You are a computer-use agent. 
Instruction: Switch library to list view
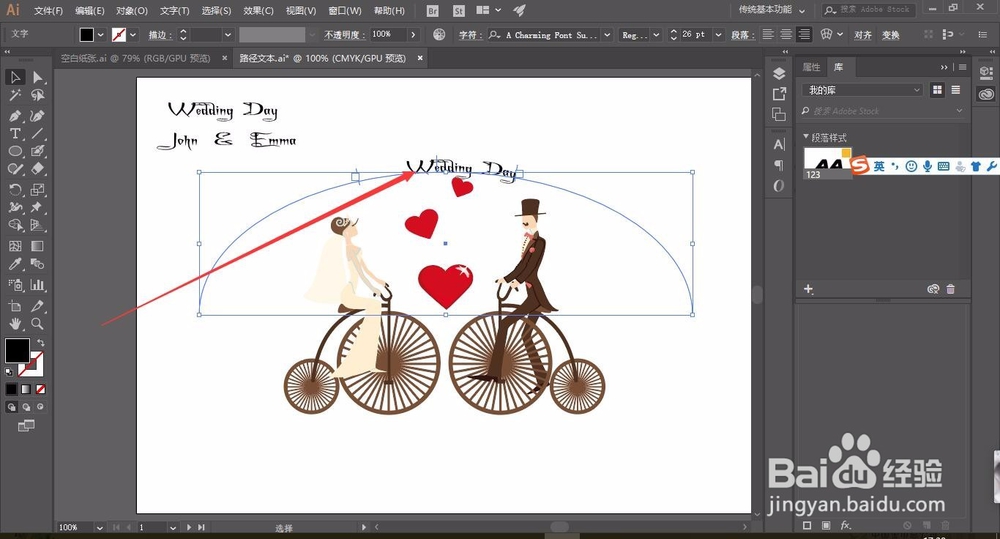click(x=955, y=90)
